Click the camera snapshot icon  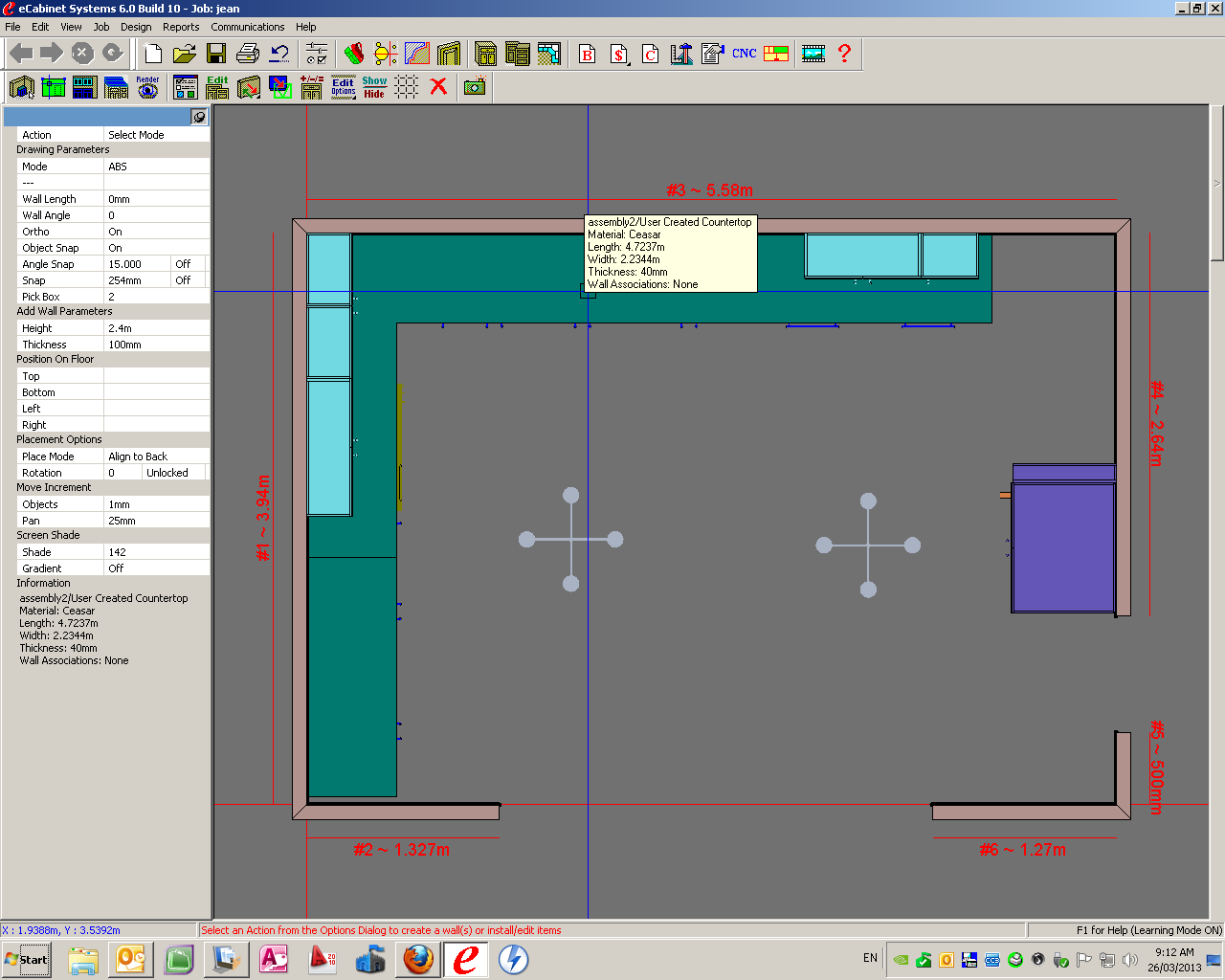475,87
